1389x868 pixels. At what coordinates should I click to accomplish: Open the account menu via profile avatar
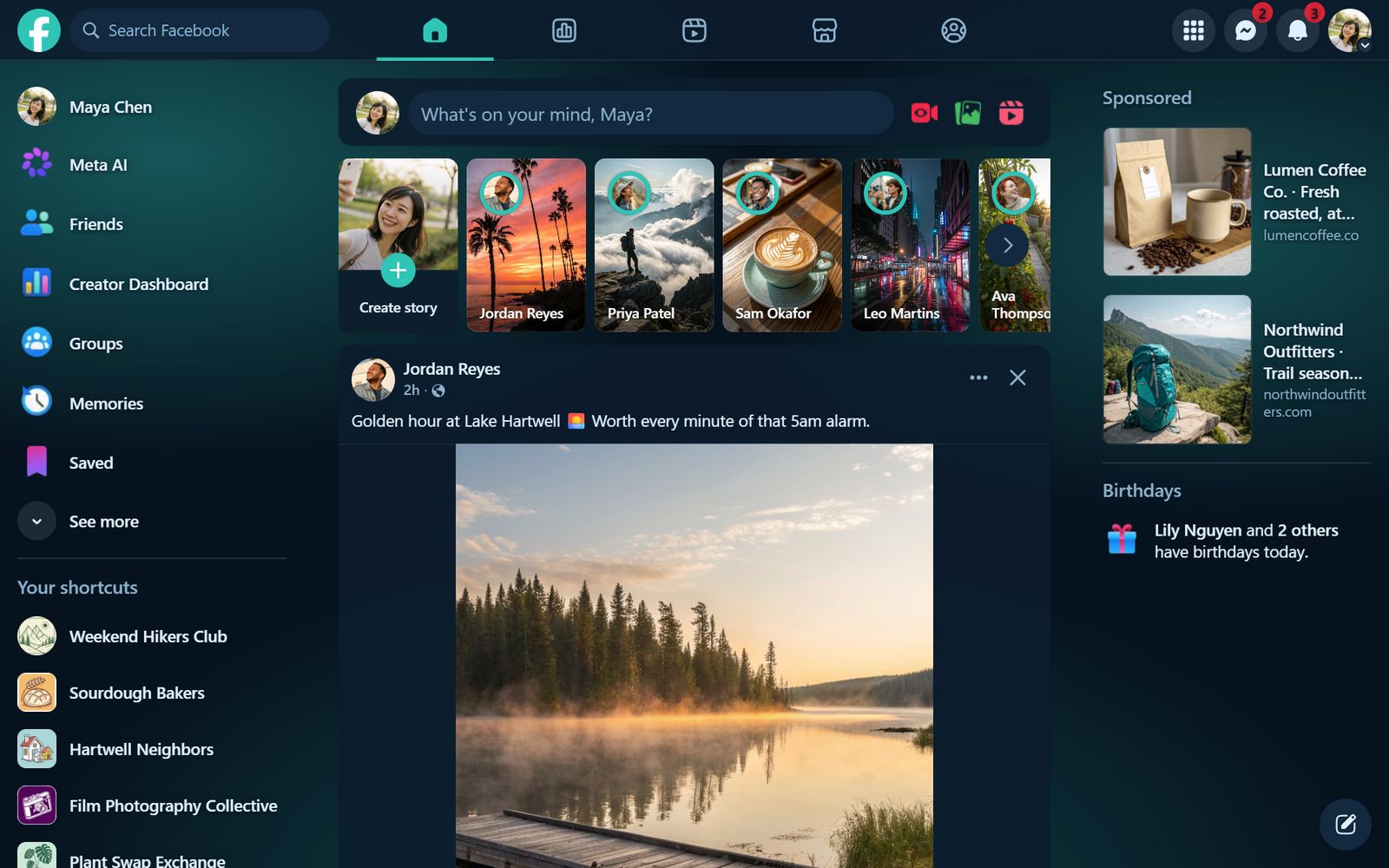click(1350, 30)
